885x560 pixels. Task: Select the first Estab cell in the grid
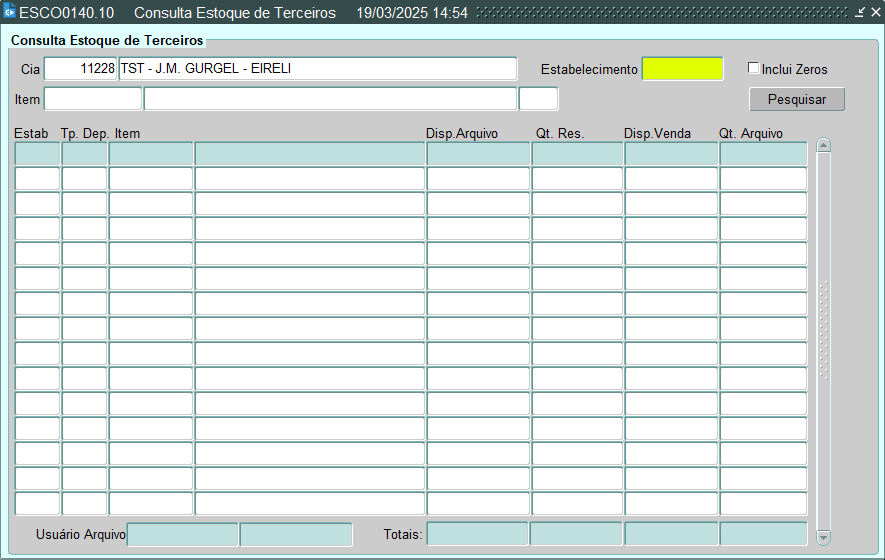pos(37,154)
